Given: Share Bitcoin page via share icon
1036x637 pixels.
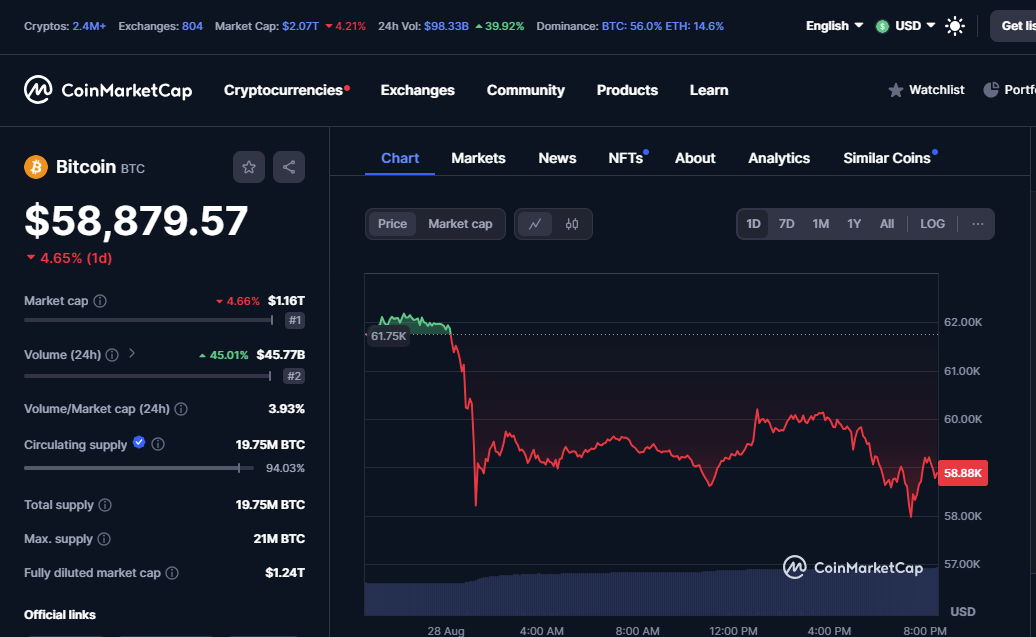Looking at the screenshot, I should [x=289, y=167].
